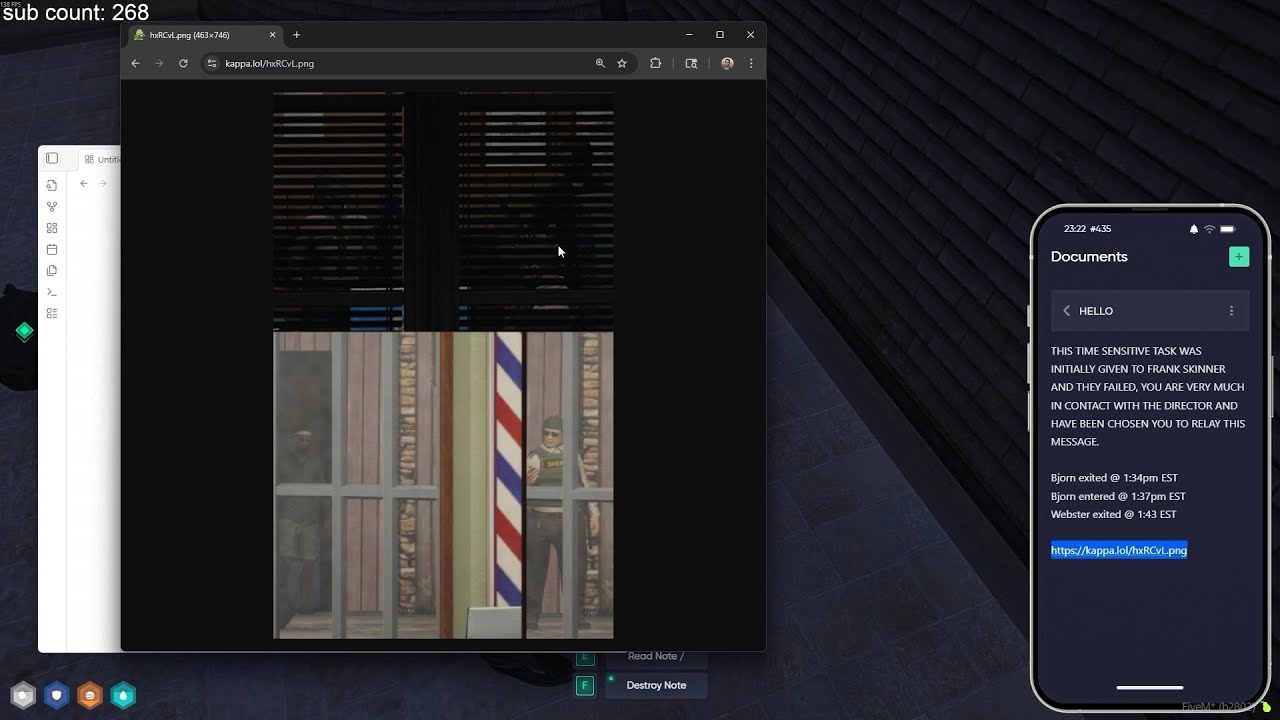Viewport: 1280px width, 720px height.
Task: Go back in the Chrome browser
Action: (135, 63)
